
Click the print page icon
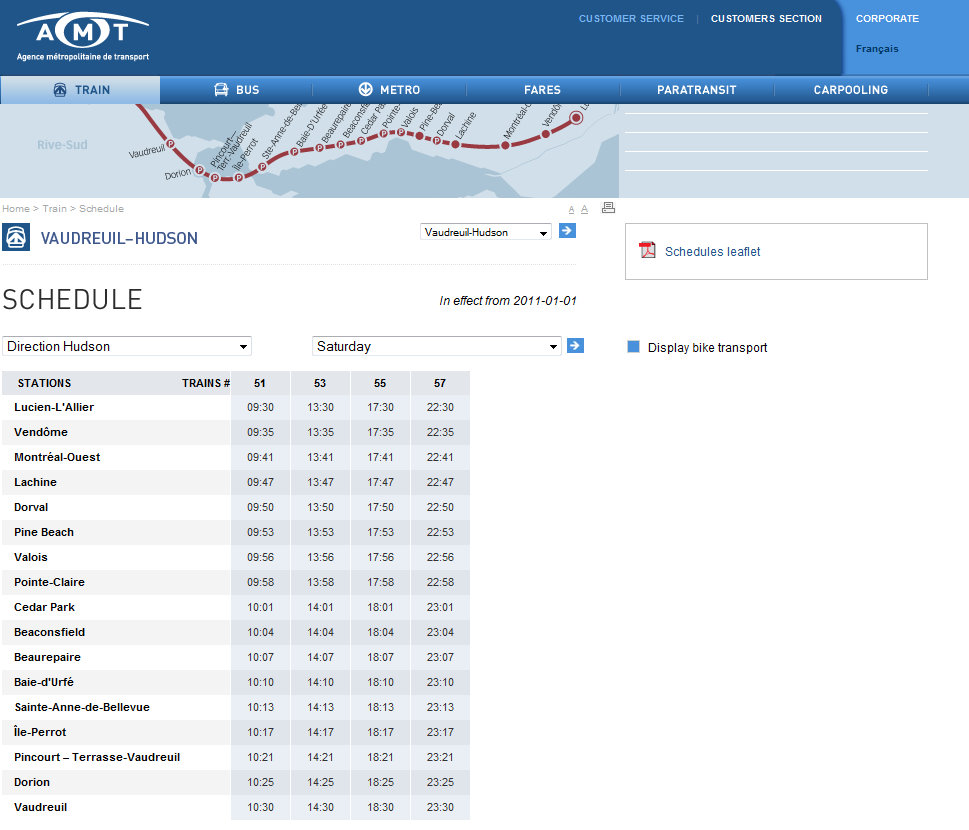[x=609, y=208]
